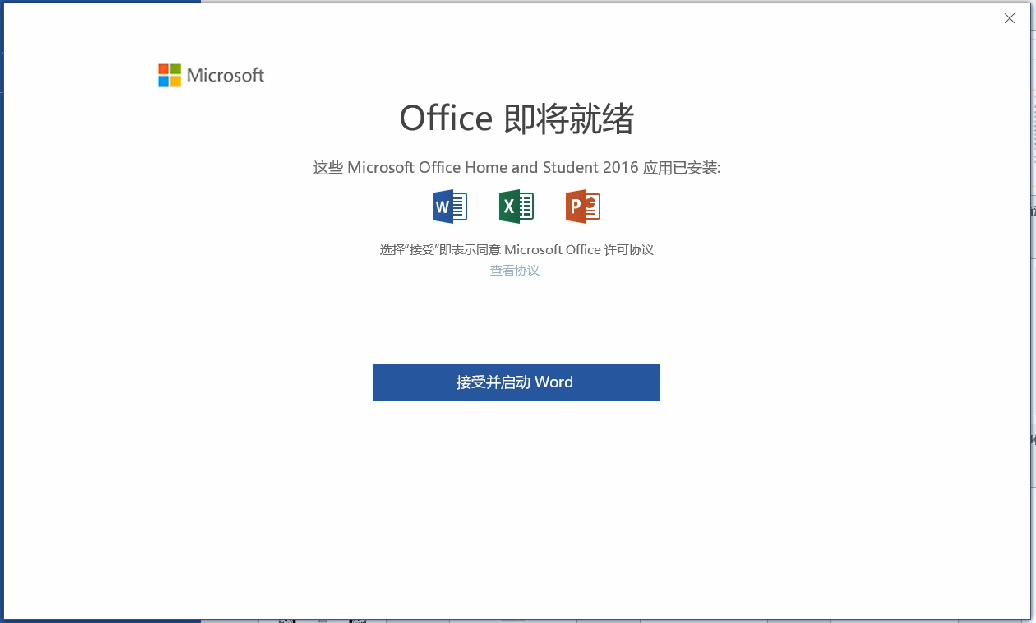
Task: Open the 查看协议 license agreement link
Action: 514,271
